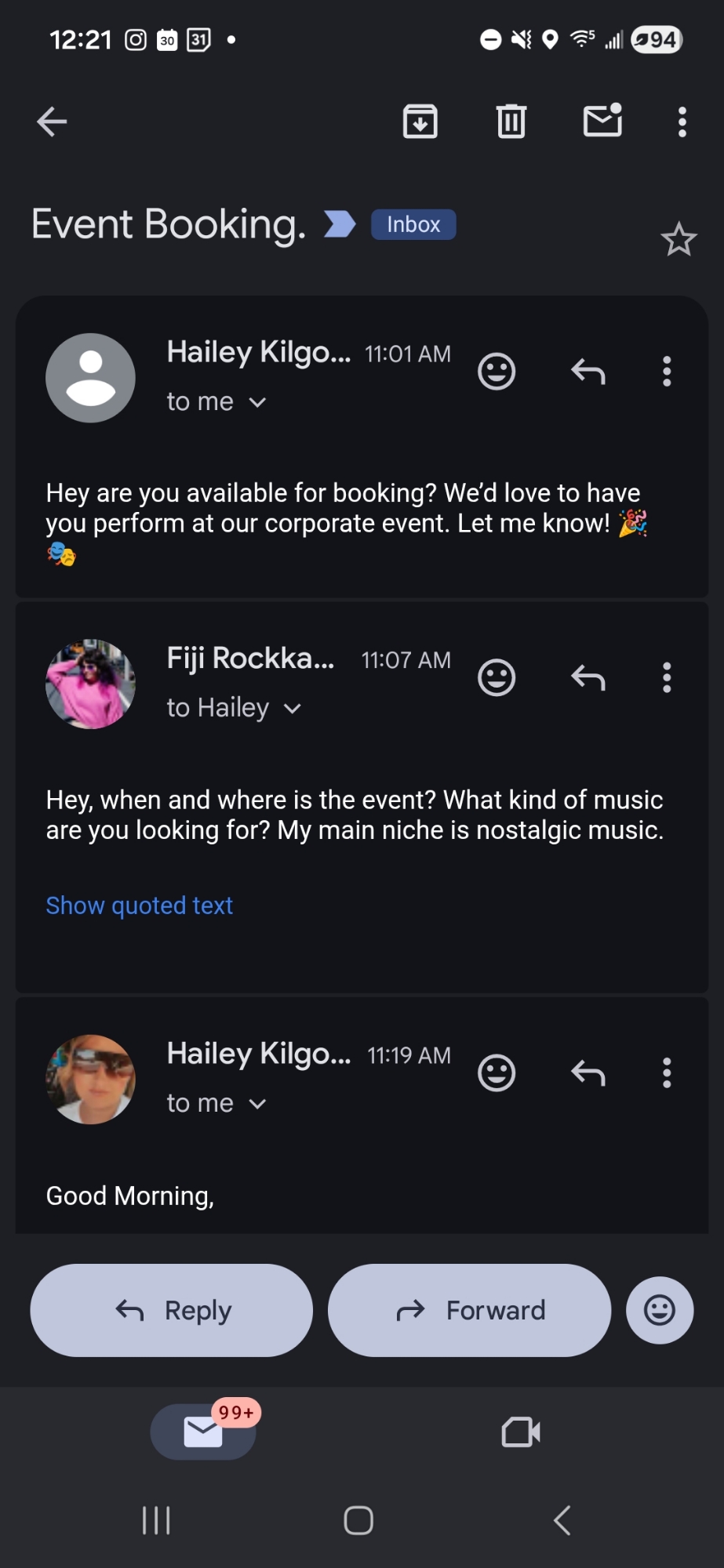Open more options for the 11:19 AM message
The image size is (724, 1568).
click(x=667, y=1073)
